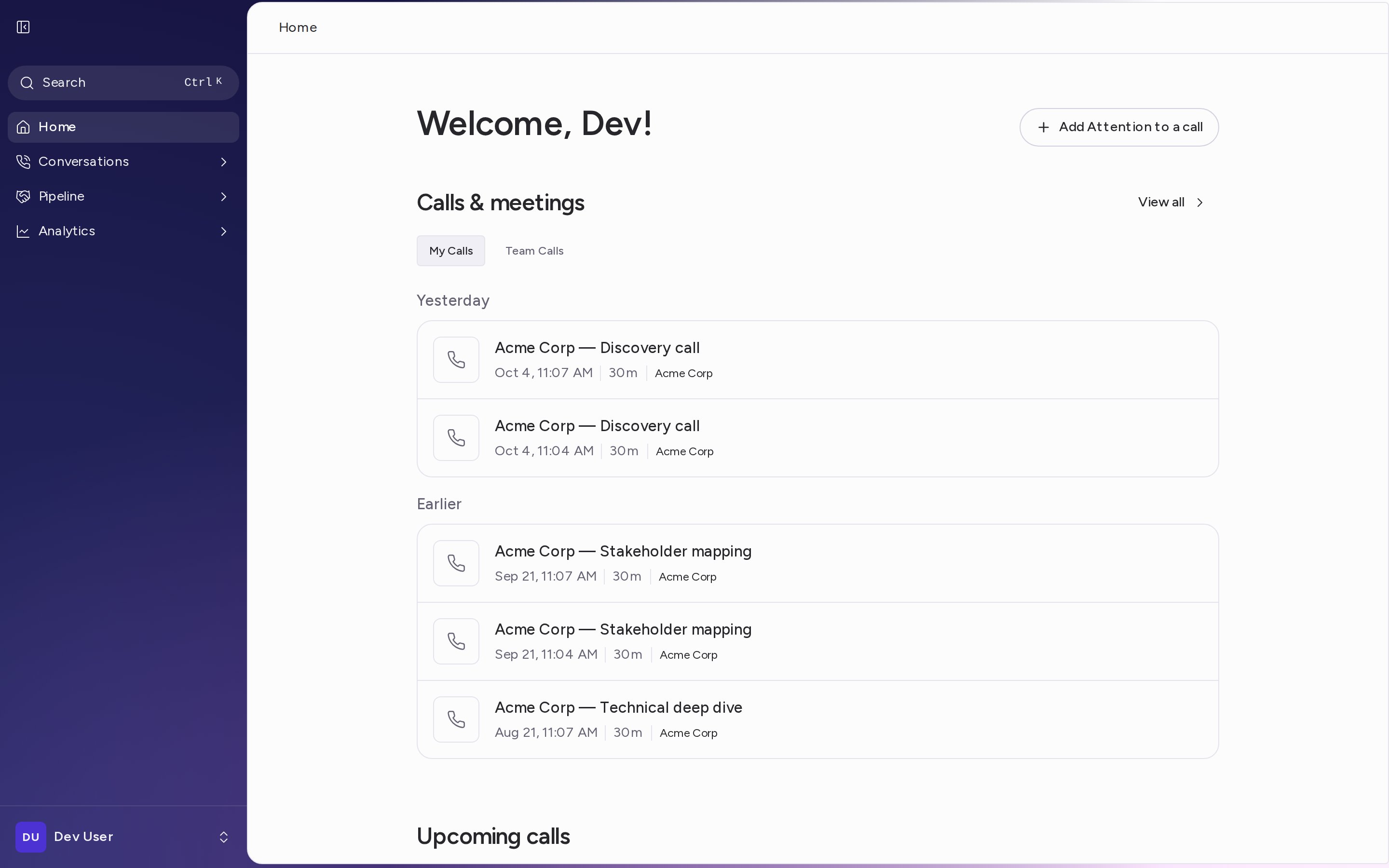
Task: Click Acme Corp tag on Aug 21 call
Action: (688, 733)
